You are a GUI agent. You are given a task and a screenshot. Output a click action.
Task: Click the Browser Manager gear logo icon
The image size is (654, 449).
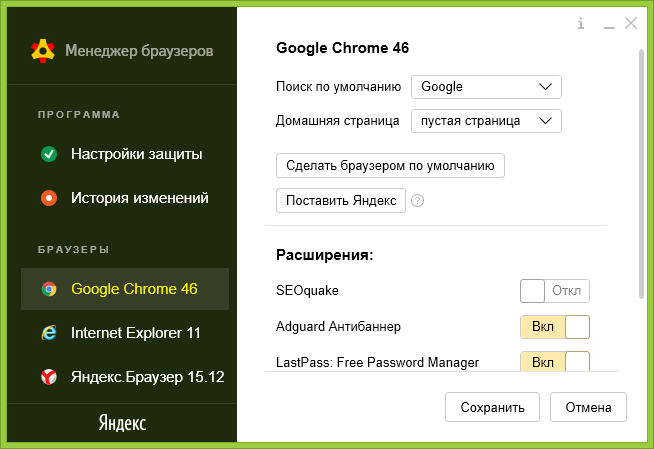tap(43, 51)
